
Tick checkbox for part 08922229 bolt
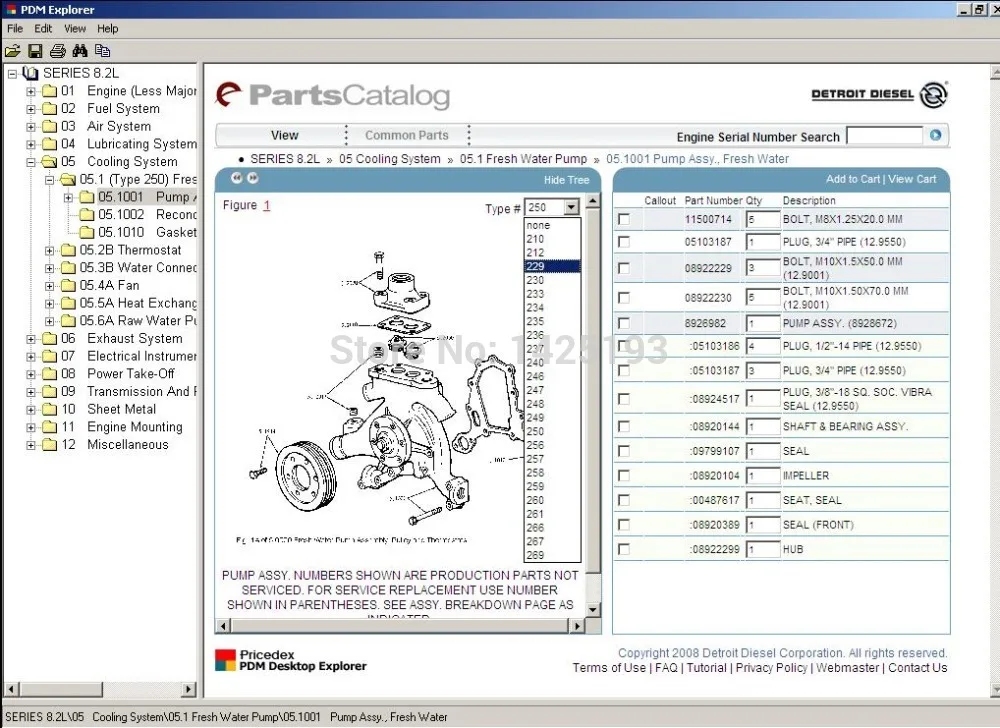[x=624, y=268]
